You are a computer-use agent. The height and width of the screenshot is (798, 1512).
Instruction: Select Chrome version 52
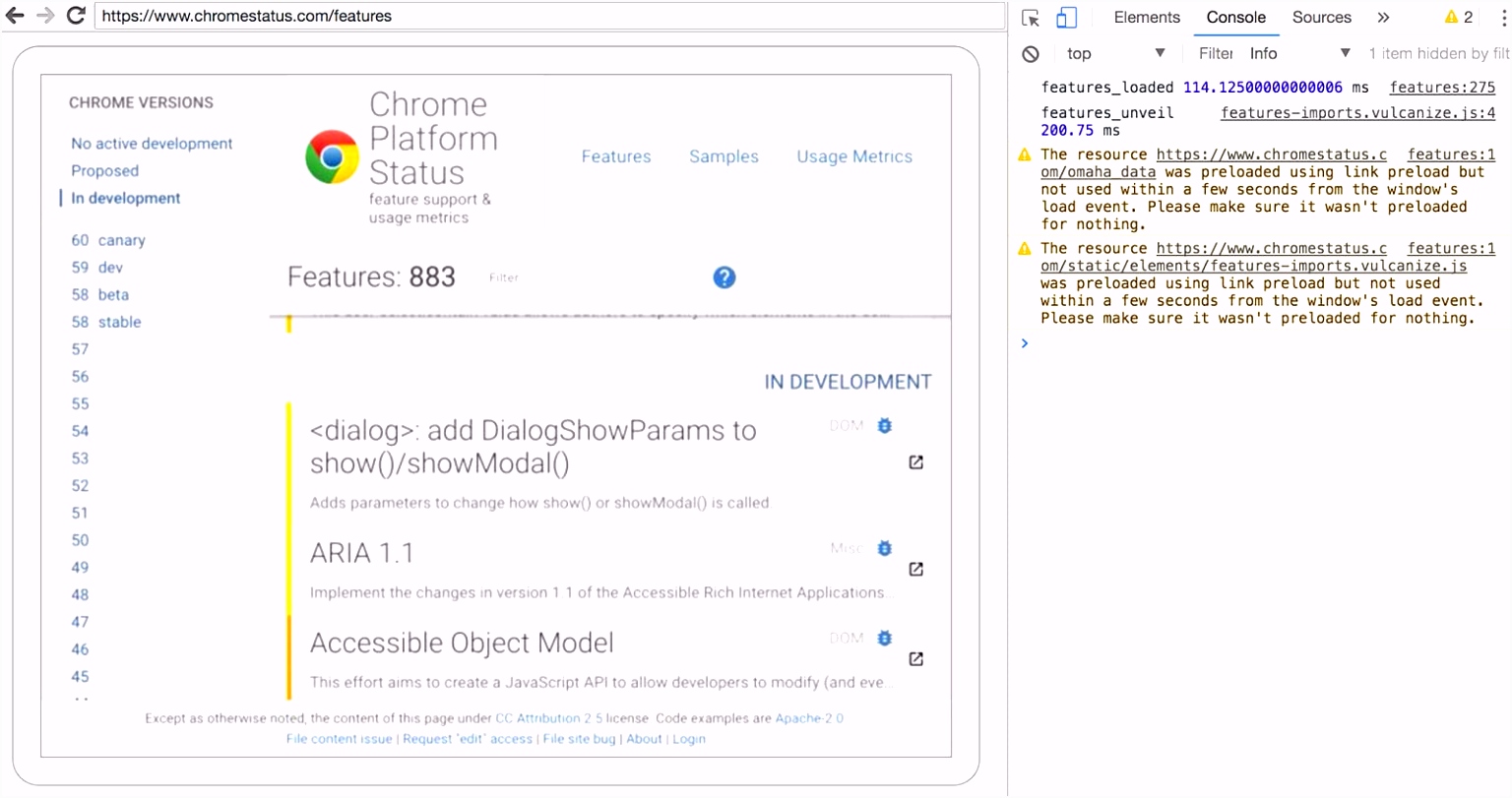coord(80,486)
